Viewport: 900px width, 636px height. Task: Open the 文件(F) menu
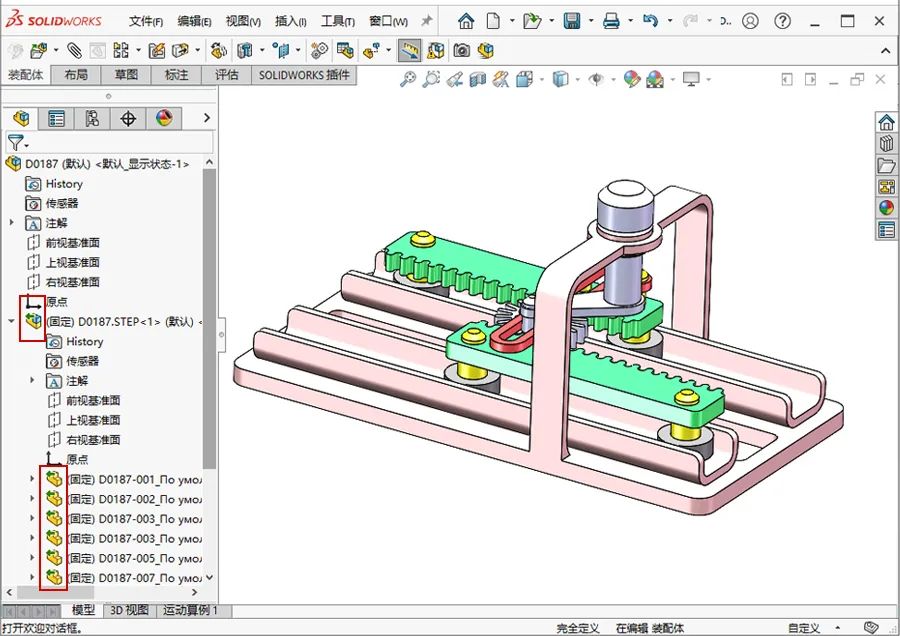click(x=146, y=21)
